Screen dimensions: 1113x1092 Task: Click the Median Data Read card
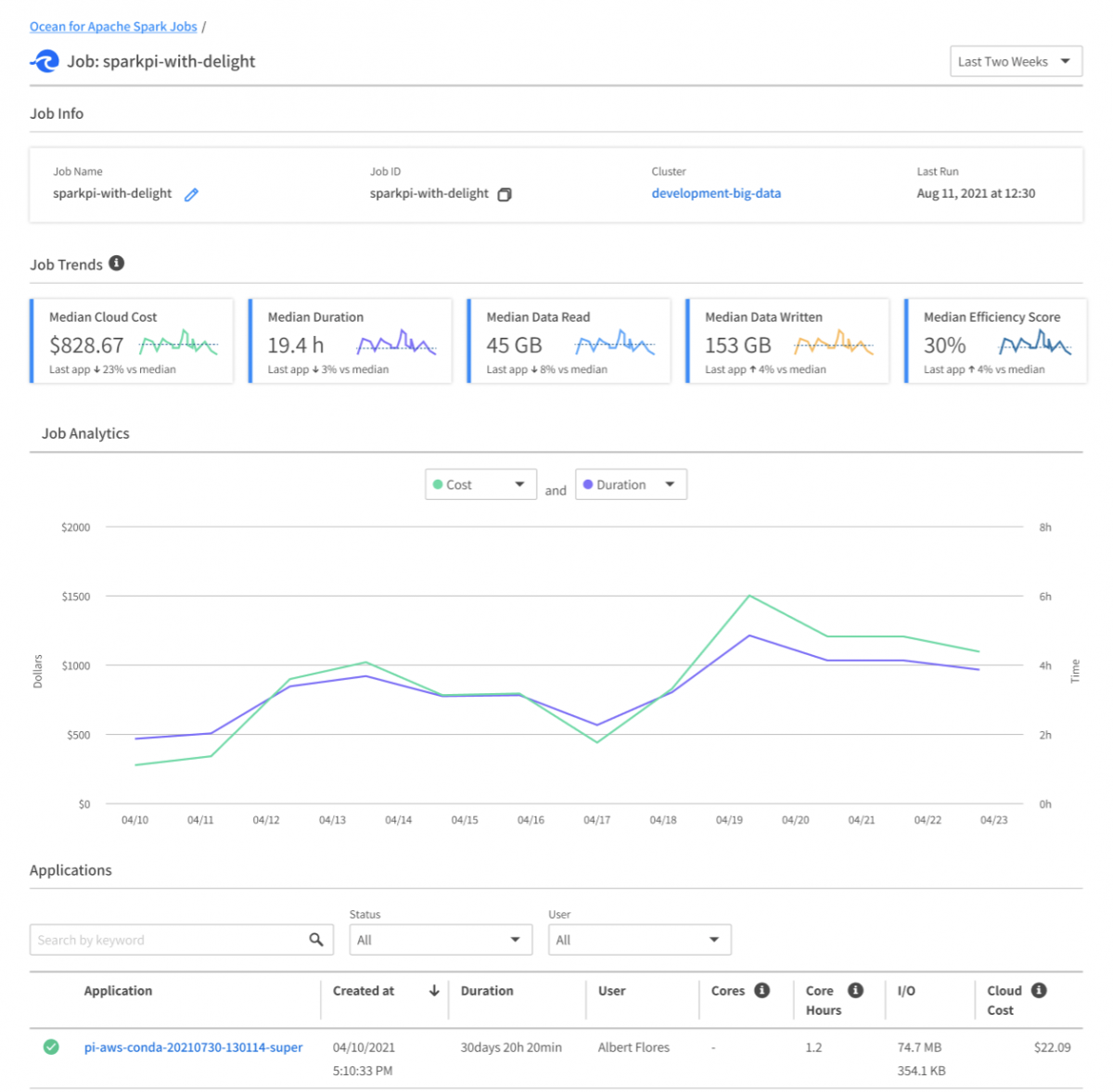569,340
